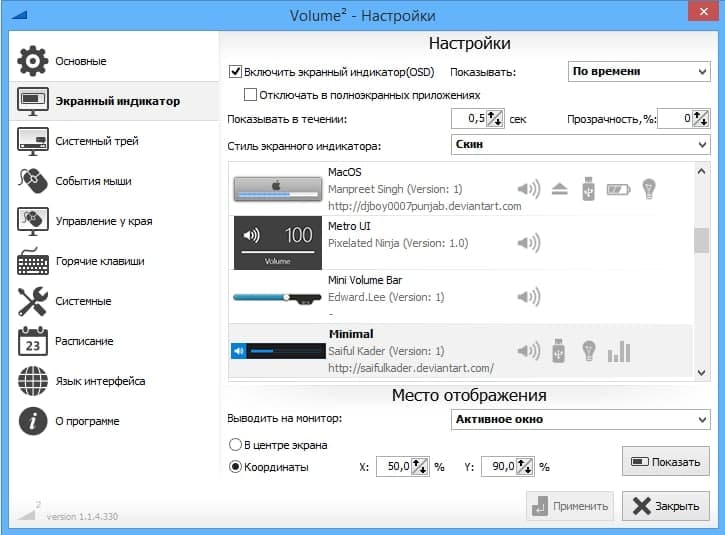The image size is (725, 535).
Task: Click the Manpreet Singh (Version: 1) text
Action: (x=395, y=189)
